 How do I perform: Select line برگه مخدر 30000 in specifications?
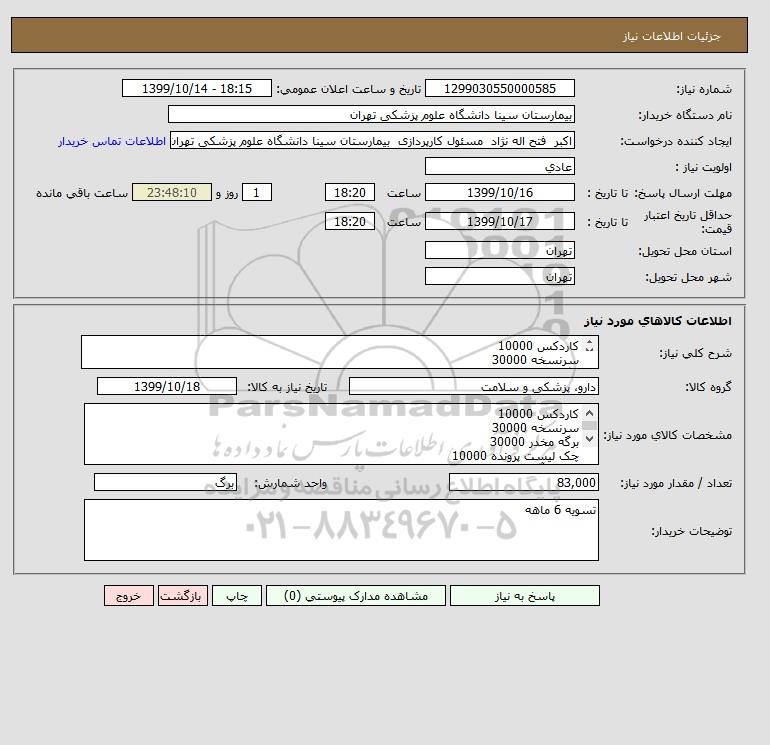[534, 442]
